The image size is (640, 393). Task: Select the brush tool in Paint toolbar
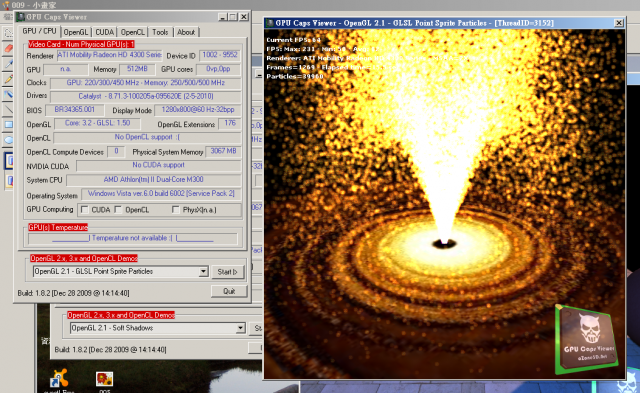pos(8,94)
